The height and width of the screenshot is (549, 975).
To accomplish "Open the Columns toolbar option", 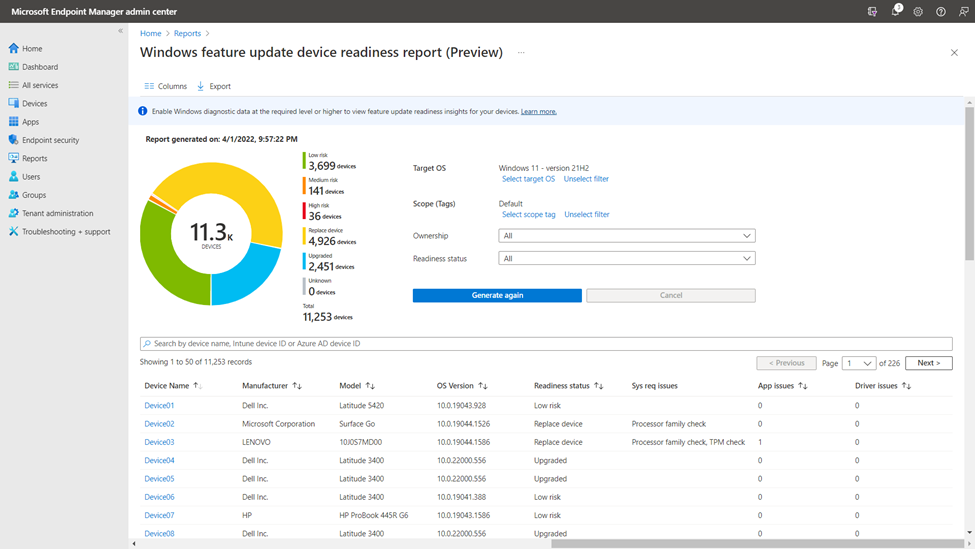I will pos(165,86).
